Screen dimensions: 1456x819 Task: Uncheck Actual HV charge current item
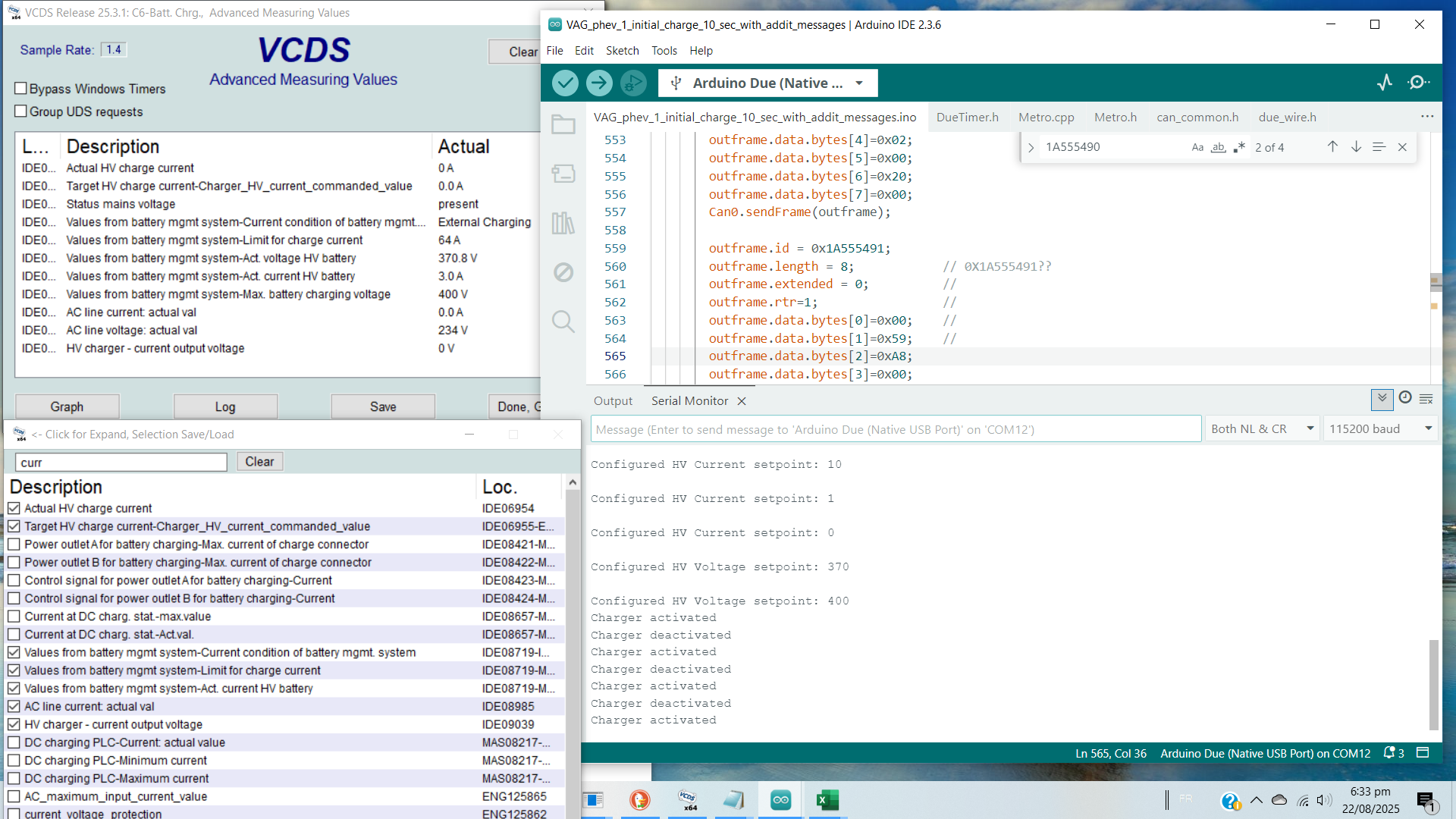click(14, 508)
